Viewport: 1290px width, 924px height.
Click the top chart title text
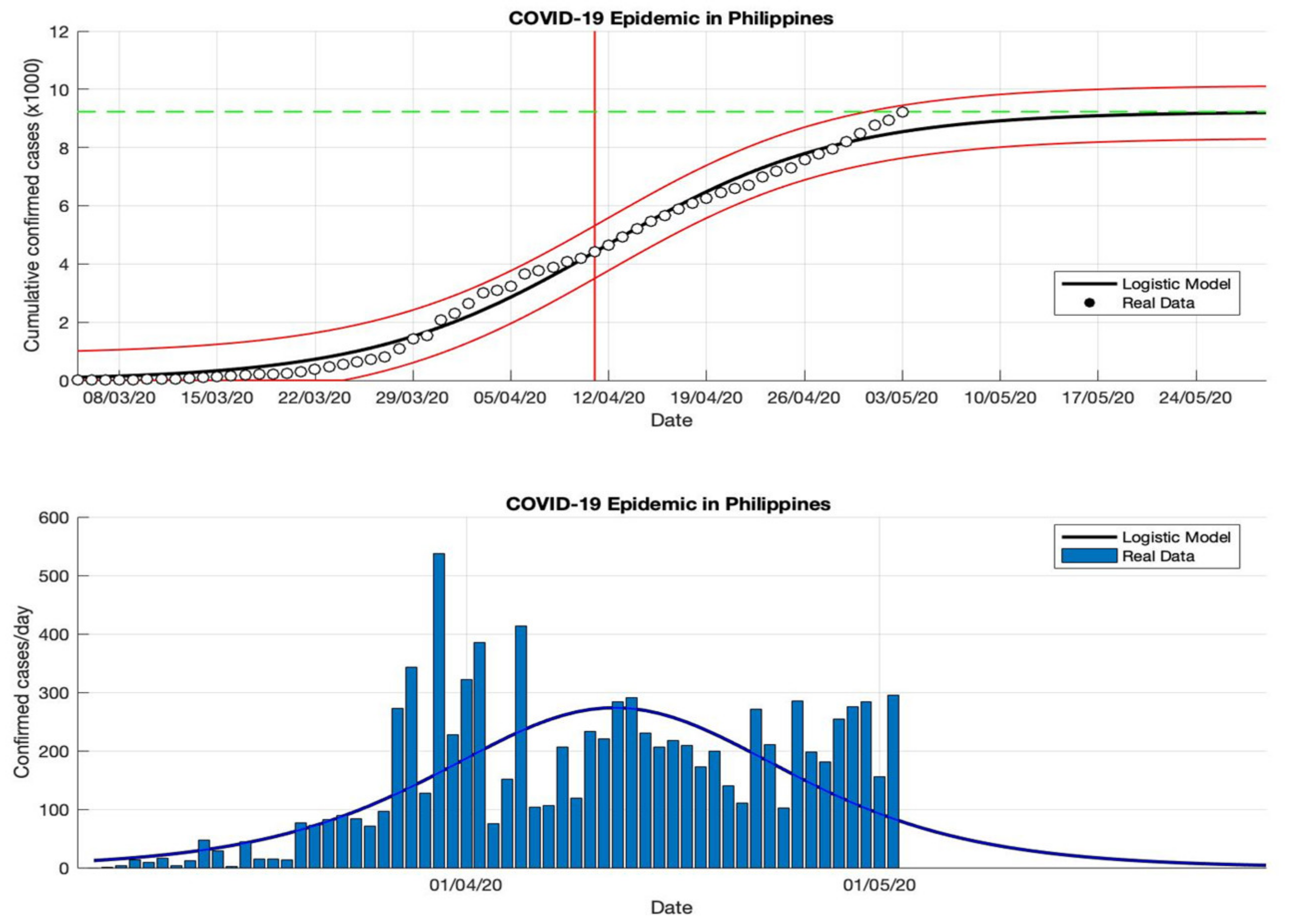pyautogui.click(x=671, y=18)
